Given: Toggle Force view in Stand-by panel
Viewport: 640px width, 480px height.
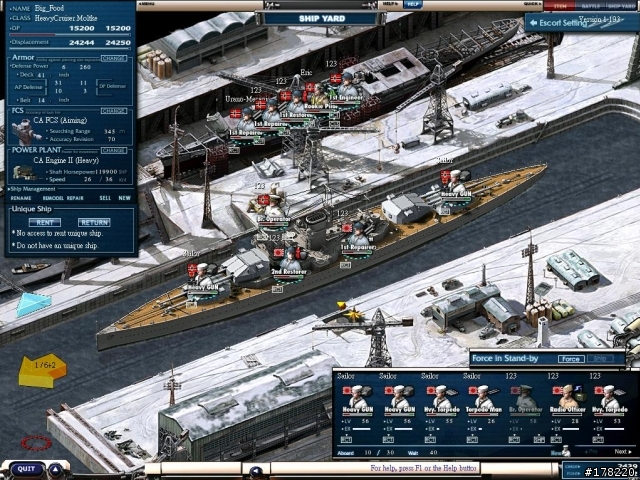Looking at the screenshot, I should (x=571, y=359).
